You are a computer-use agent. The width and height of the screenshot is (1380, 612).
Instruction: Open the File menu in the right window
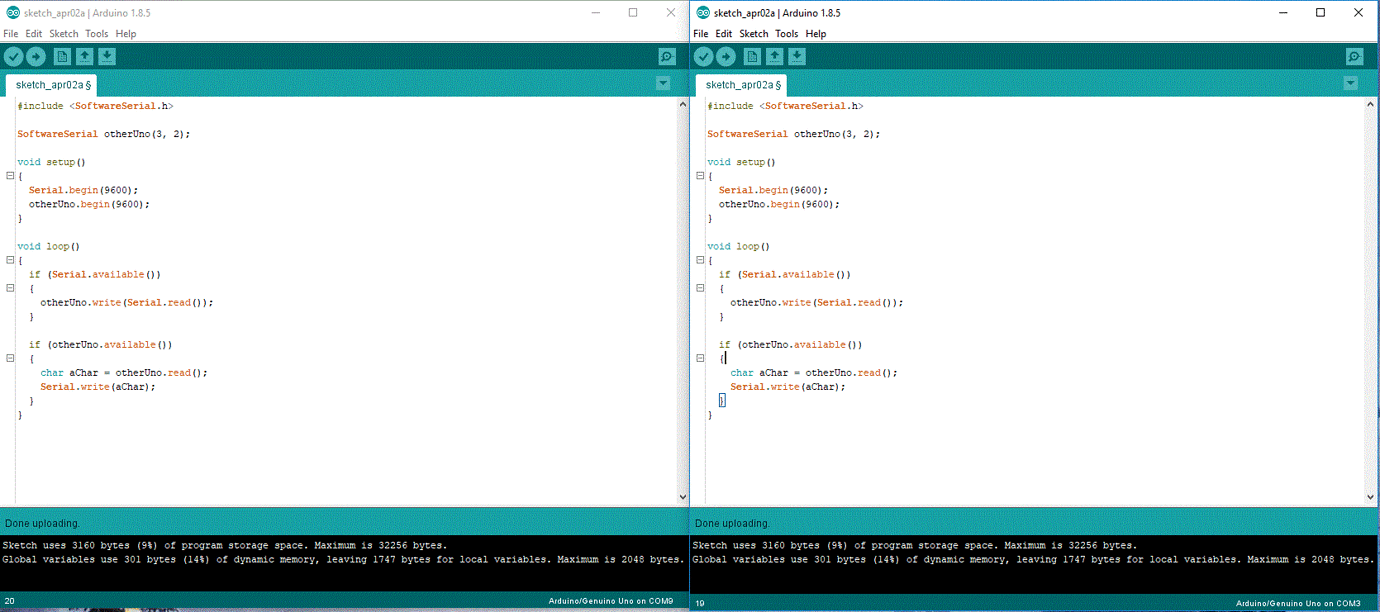pyautogui.click(x=700, y=33)
